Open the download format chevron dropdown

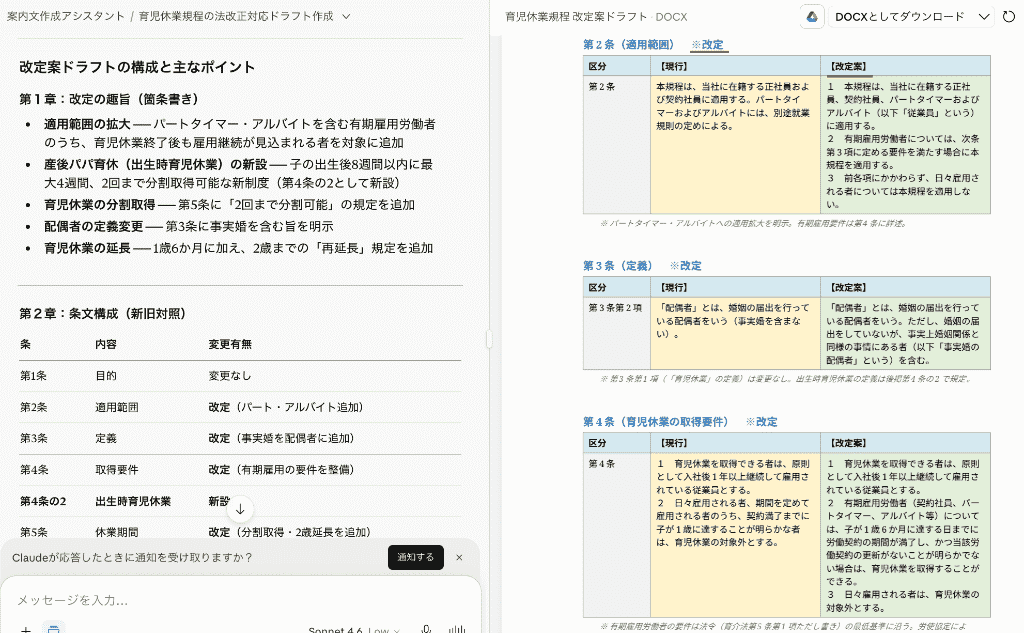[984, 17]
